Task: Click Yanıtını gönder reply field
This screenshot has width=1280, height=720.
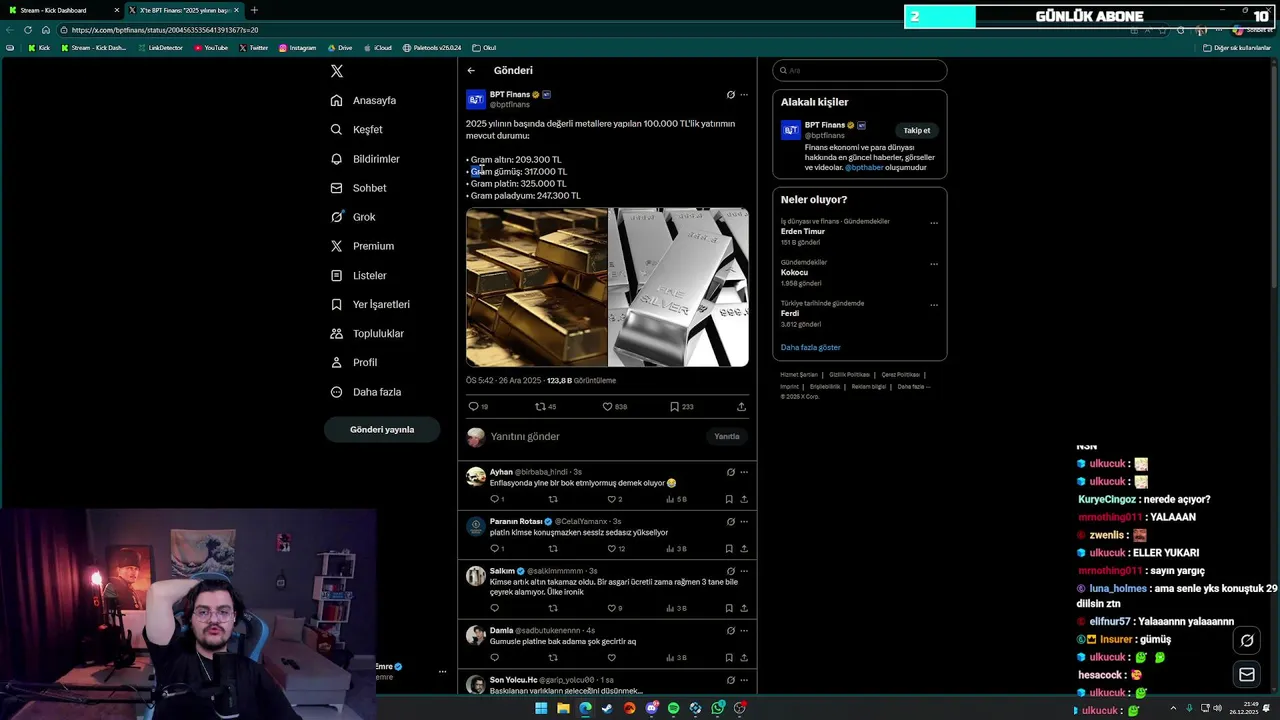Action: pyautogui.click(x=595, y=437)
